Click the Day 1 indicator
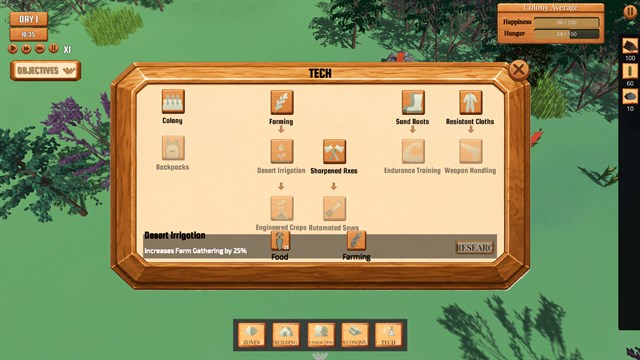The image size is (640, 360). click(x=29, y=19)
